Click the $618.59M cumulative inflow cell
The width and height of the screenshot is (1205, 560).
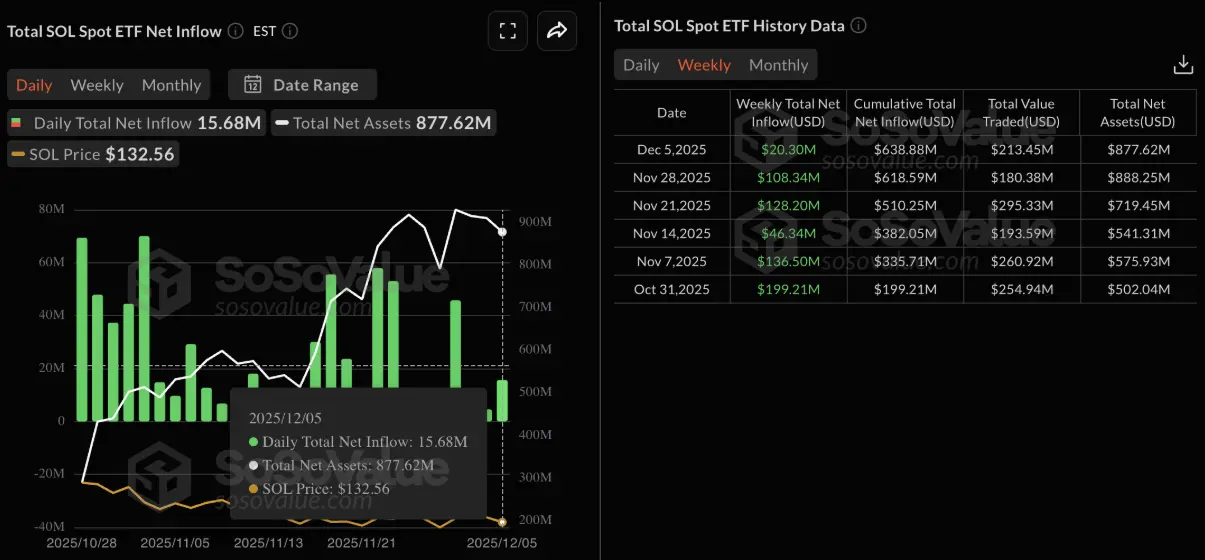tap(904, 178)
